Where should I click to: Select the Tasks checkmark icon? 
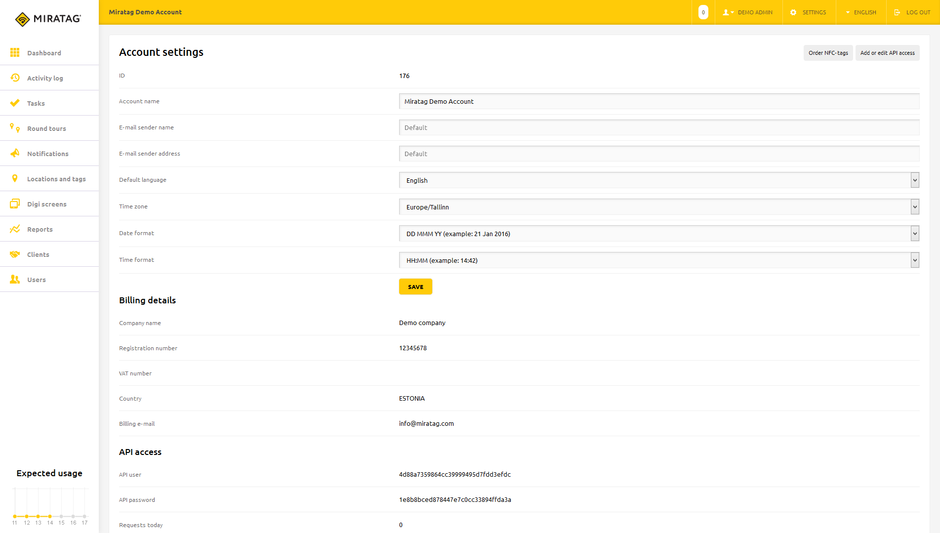(x=15, y=103)
